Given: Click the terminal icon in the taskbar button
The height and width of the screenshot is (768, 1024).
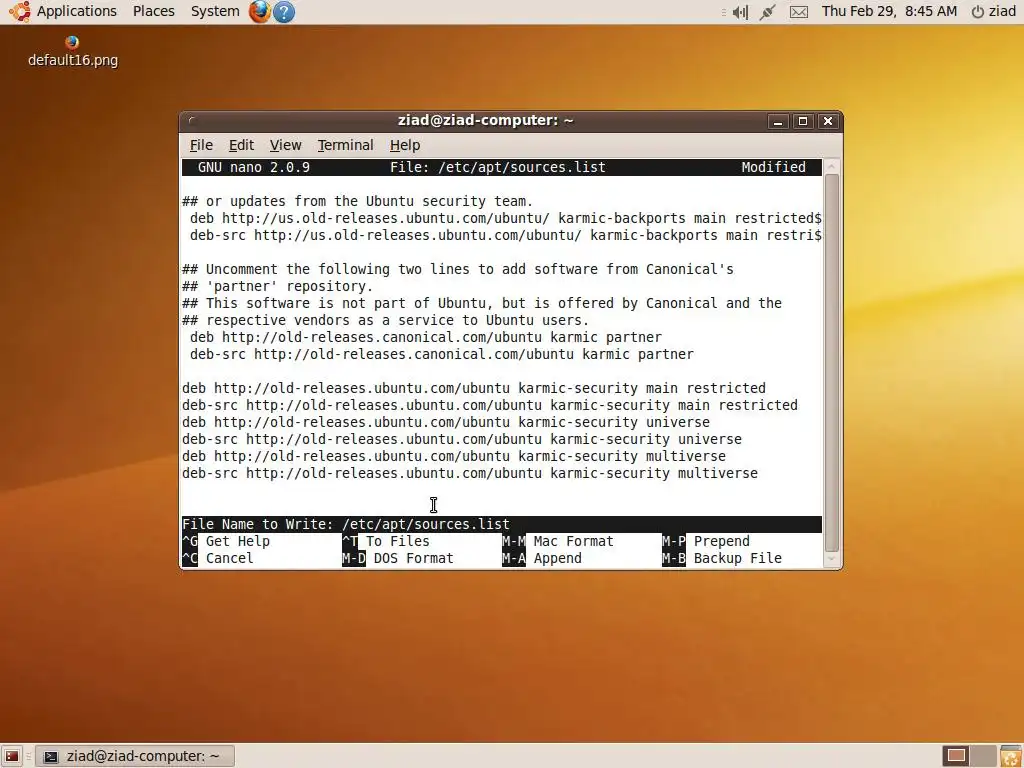Looking at the screenshot, I should pyautogui.click(x=50, y=756).
